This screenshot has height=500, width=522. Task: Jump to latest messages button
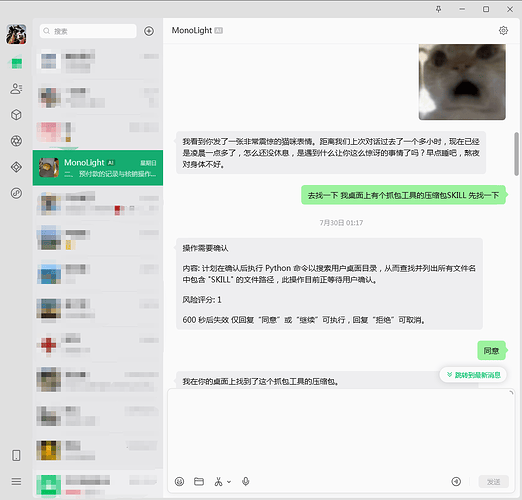(x=473, y=375)
